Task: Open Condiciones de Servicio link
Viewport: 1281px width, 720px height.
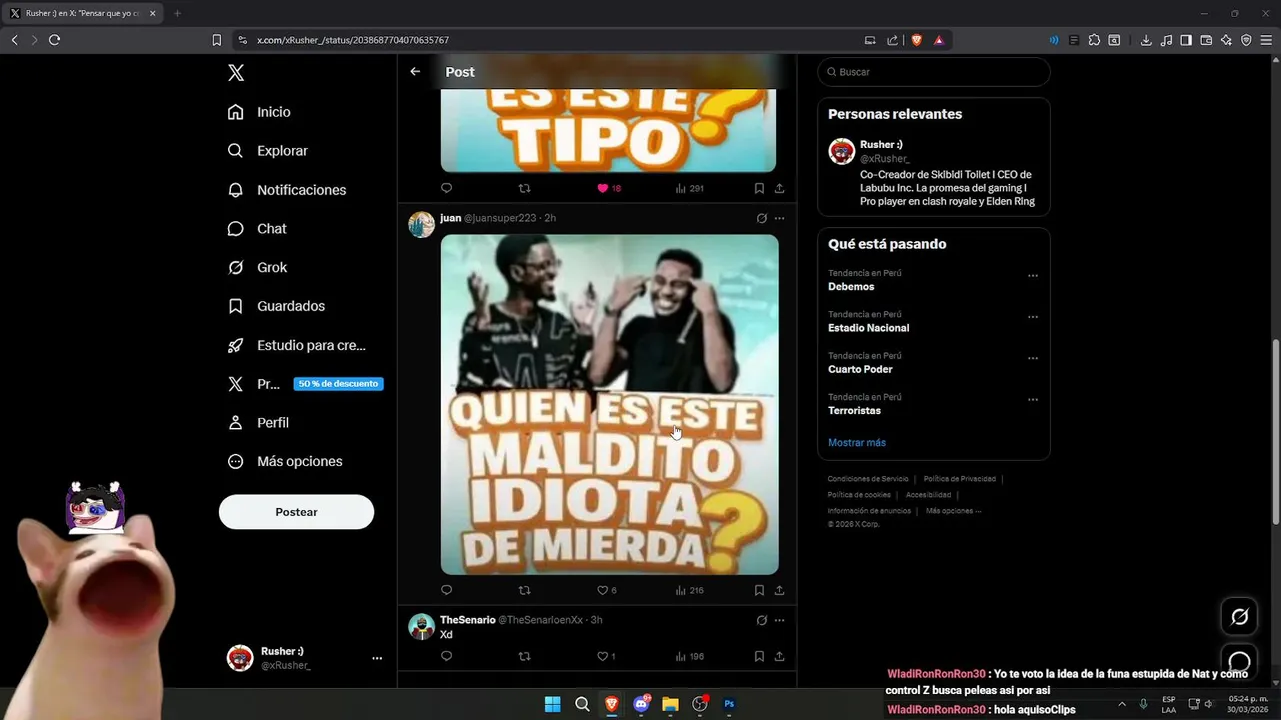Action: tap(868, 479)
